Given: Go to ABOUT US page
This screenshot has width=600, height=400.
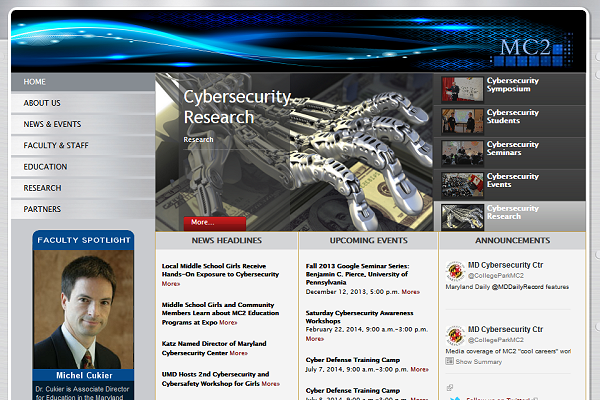Looking at the screenshot, I should point(83,103).
